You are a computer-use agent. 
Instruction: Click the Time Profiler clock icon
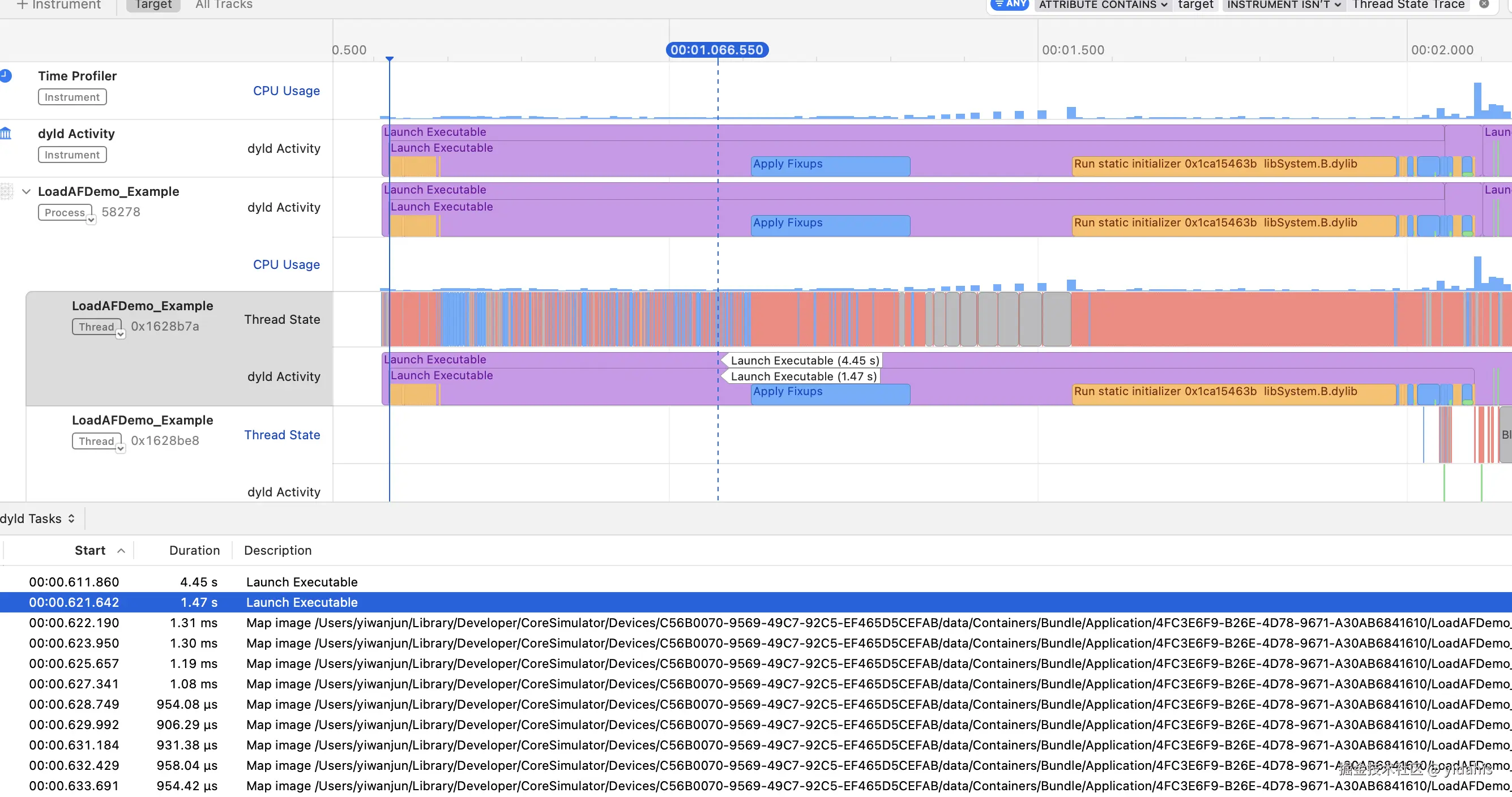point(5,76)
